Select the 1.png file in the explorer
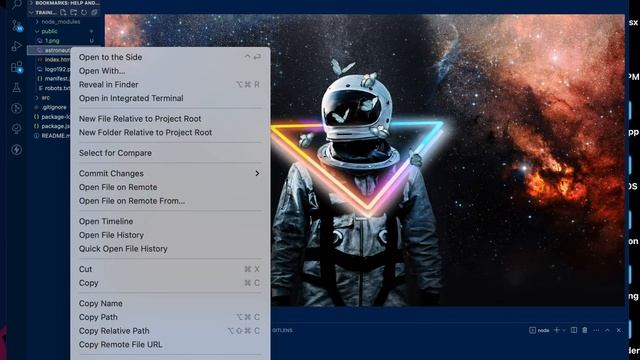 pos(52,41)
